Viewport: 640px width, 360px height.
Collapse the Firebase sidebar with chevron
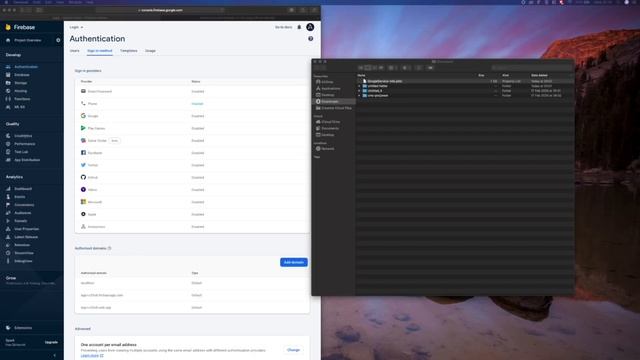click(x=55, y=356)
